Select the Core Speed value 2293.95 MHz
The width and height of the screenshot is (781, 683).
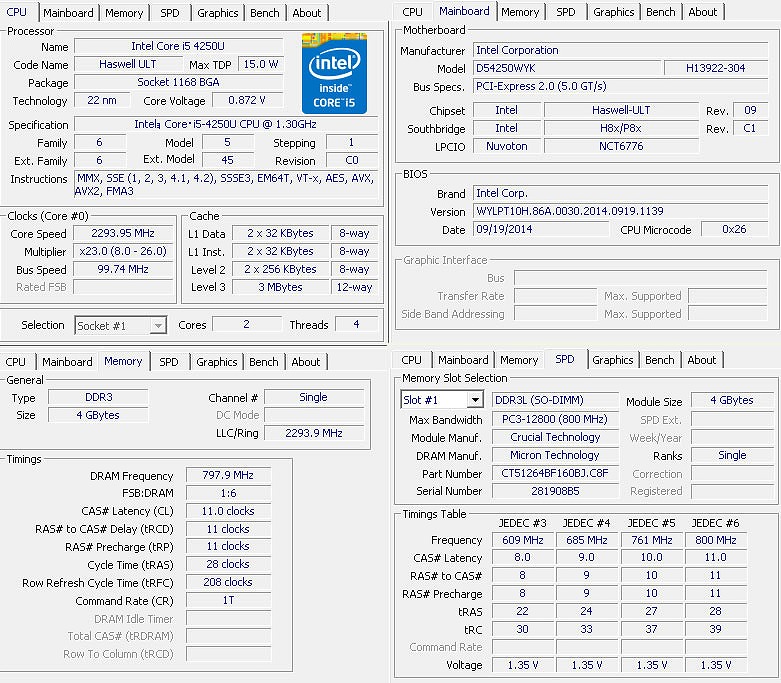(123, 233)
